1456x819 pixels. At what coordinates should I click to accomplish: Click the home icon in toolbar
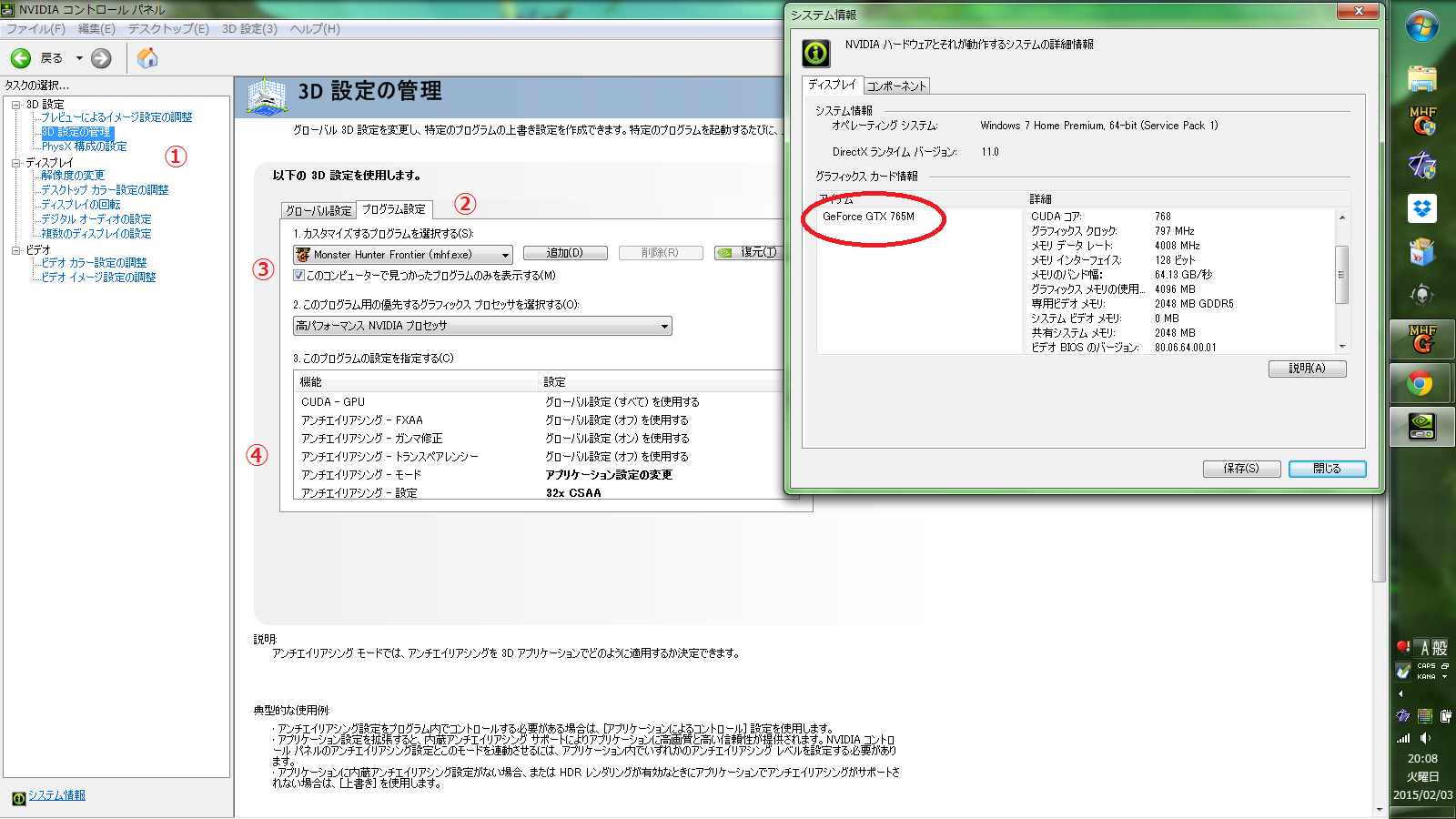pyautogui.click(x=147, y=58)
